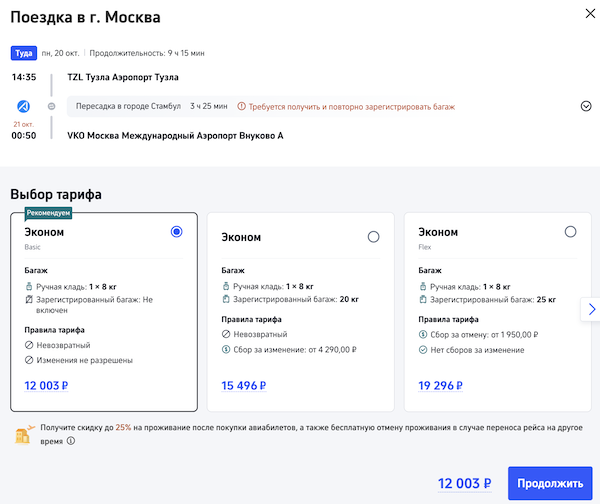This screenshot has height=504, width=600.
Task: Expand flight transfer details chevron
Action: 586,106
